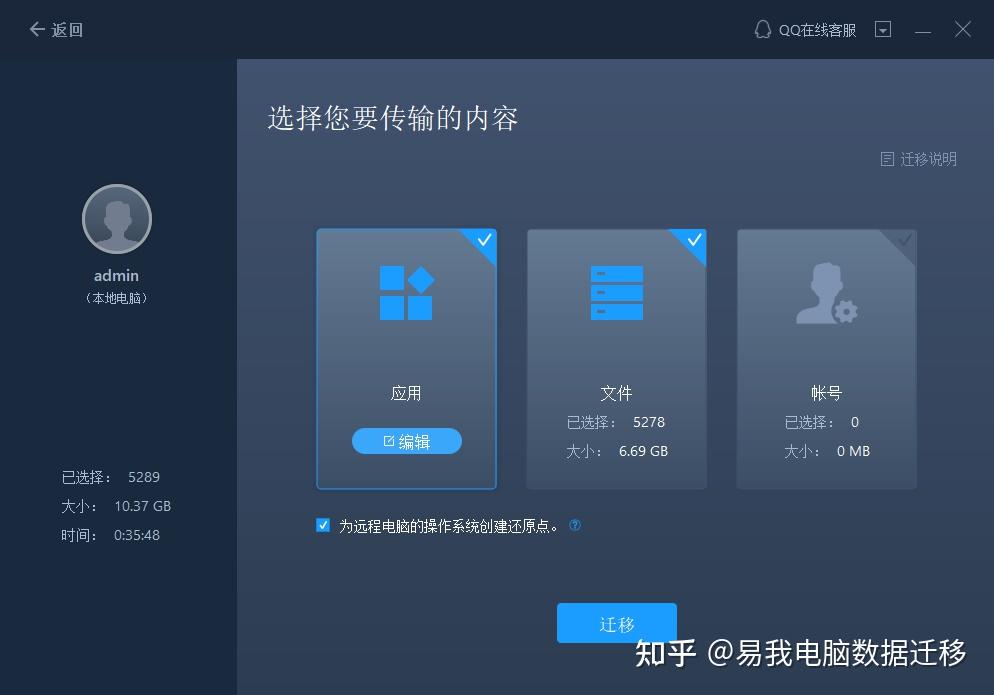The image size is (994, 695).
Task: Open QQ在线客服 support chat
Action: click(x=805, y=30)
